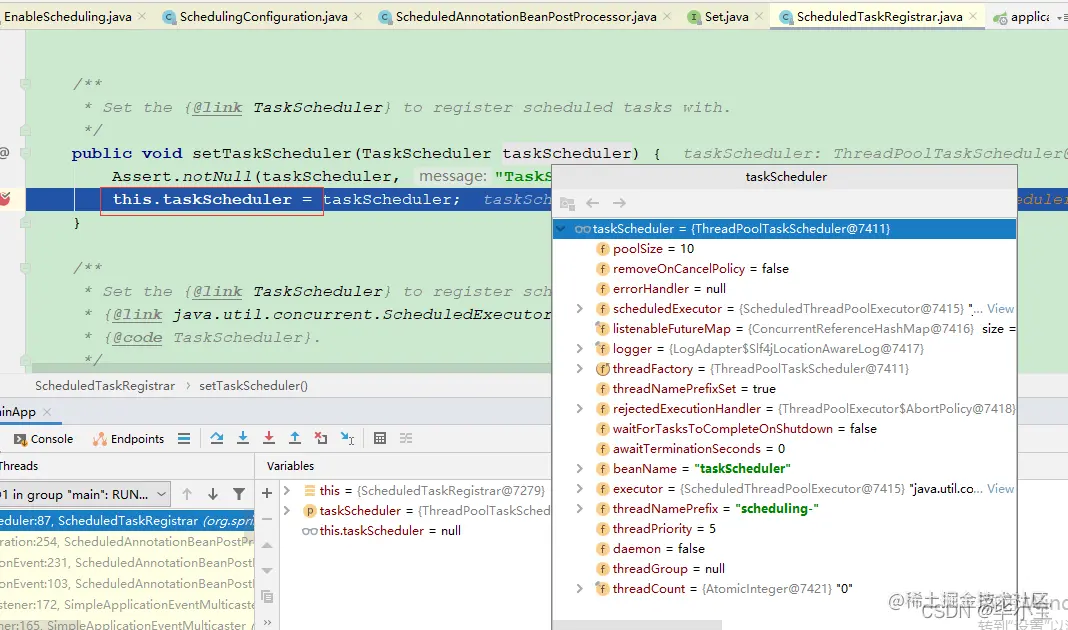Collapse the taskScheduler root node
The image size is (1068, 630).
[x=561, y=229]
